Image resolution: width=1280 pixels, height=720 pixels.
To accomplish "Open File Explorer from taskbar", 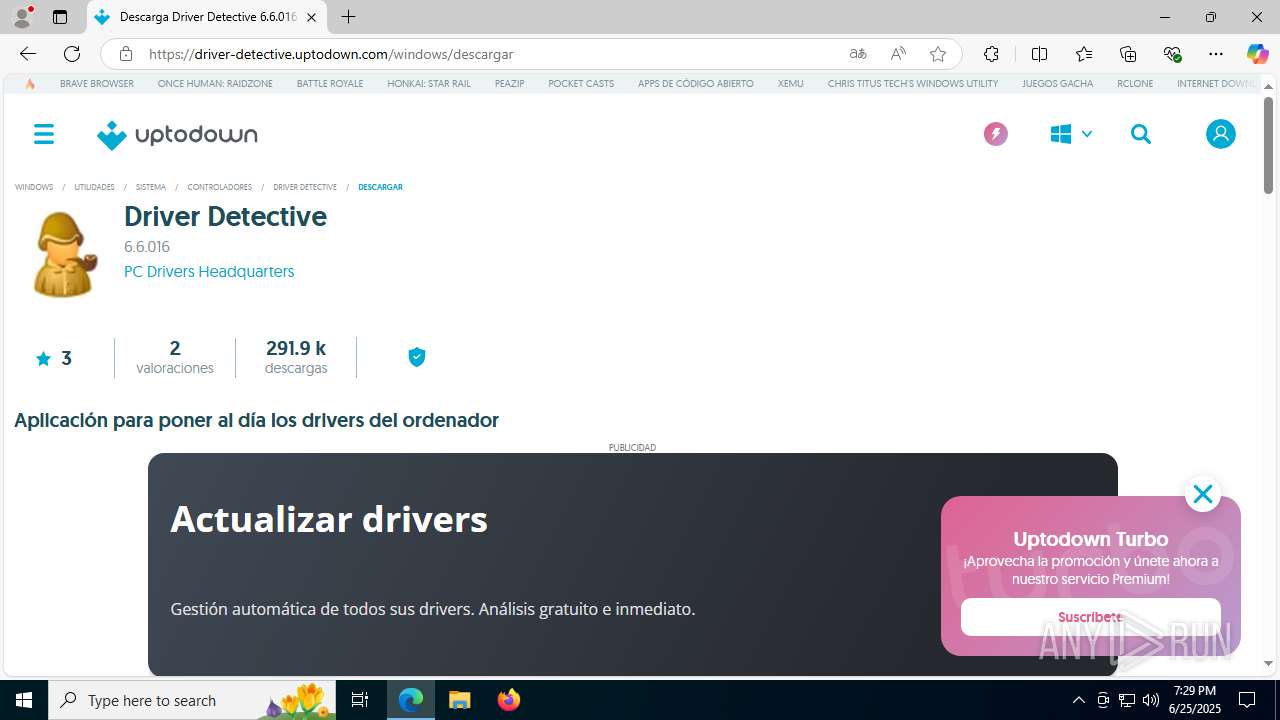I will coord(459,700).
